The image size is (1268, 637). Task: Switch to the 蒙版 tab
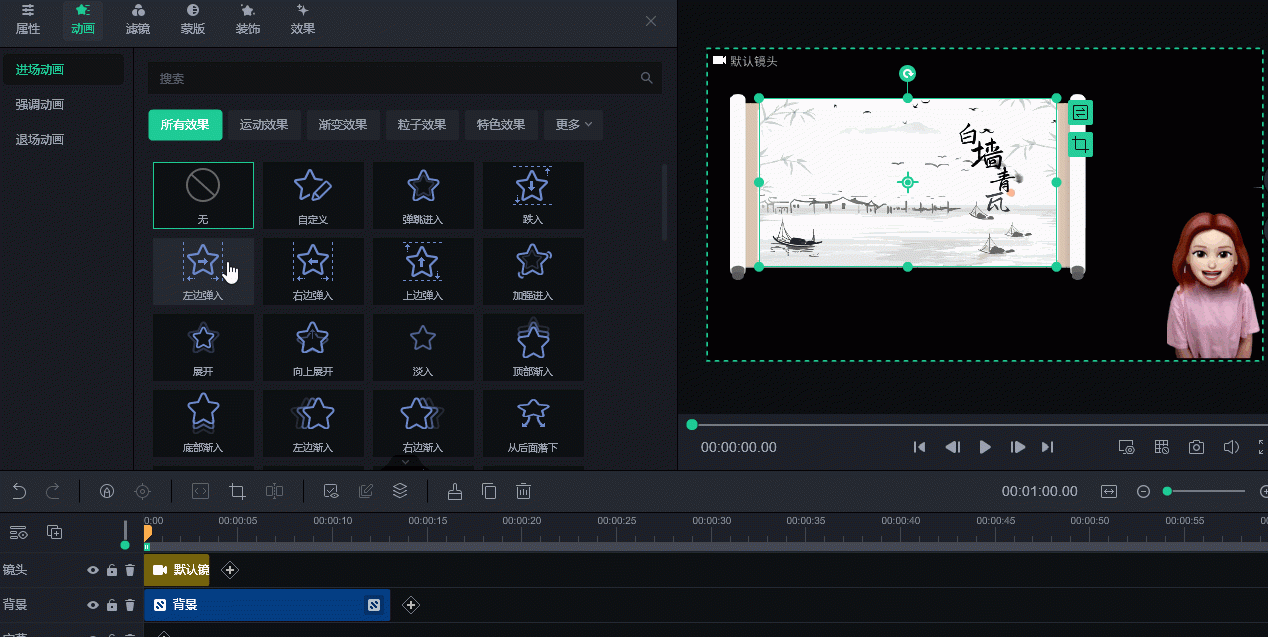[193, 19]
